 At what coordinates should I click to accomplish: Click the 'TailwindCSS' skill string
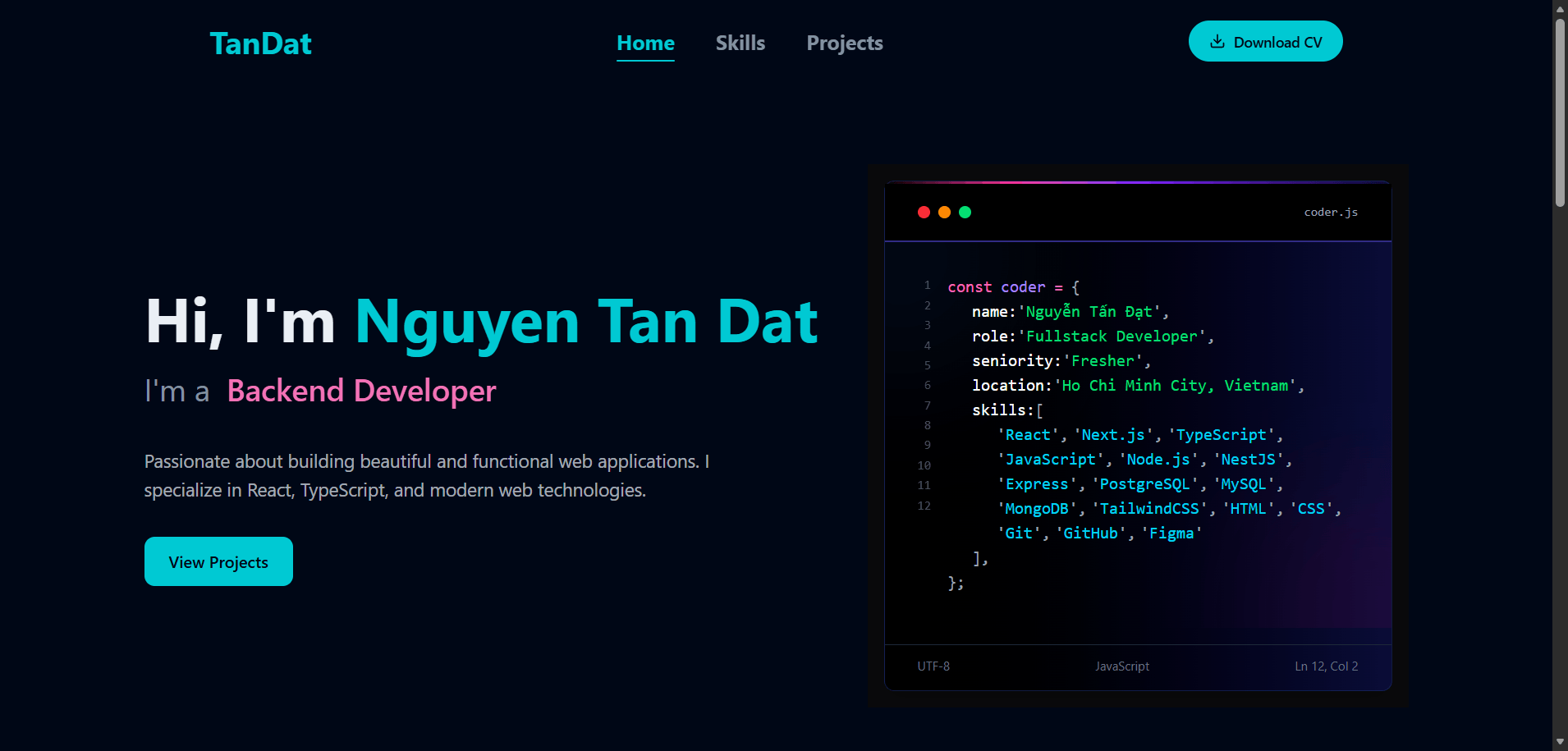[1149, 509]
